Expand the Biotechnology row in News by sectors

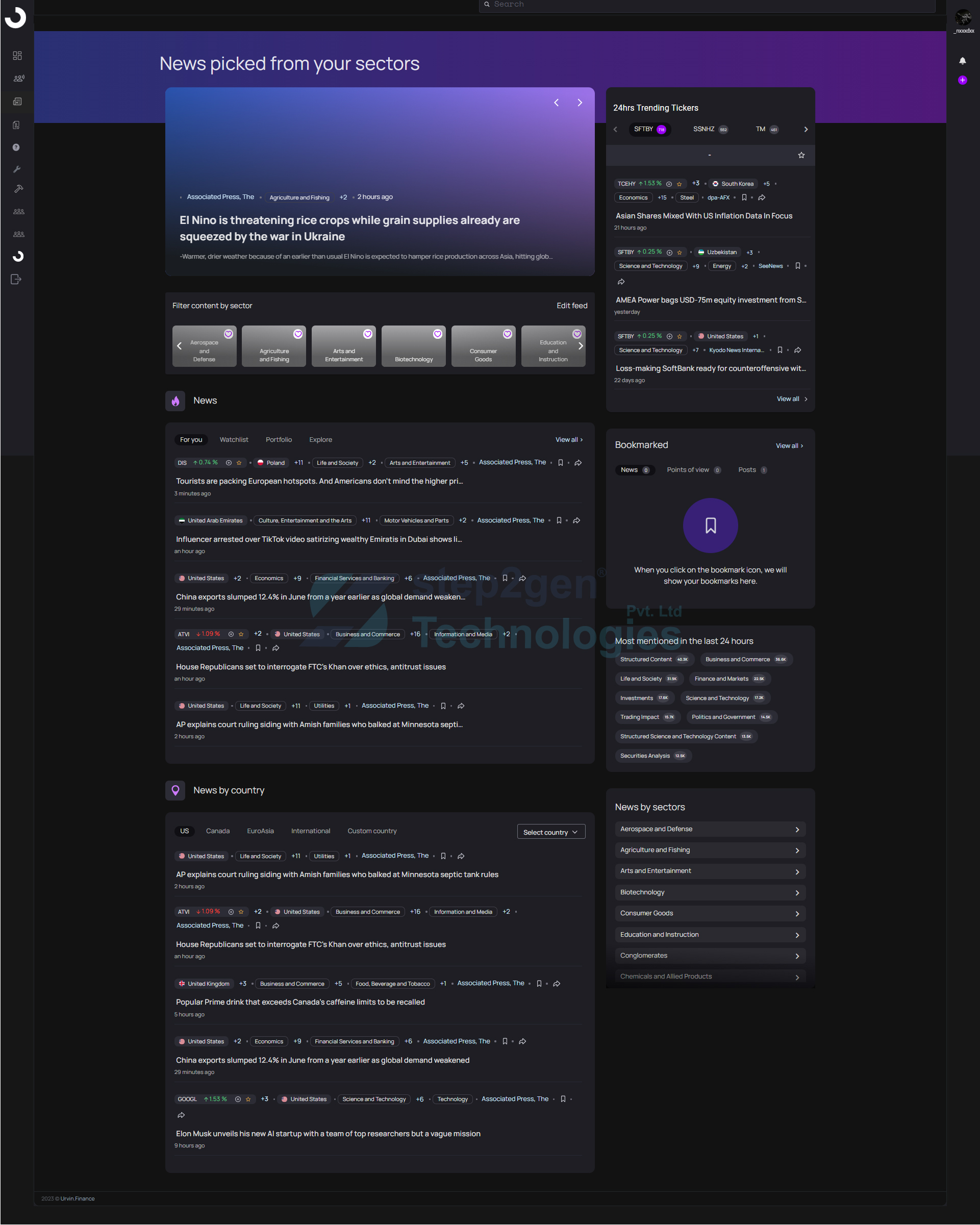(x=710, y=893)
